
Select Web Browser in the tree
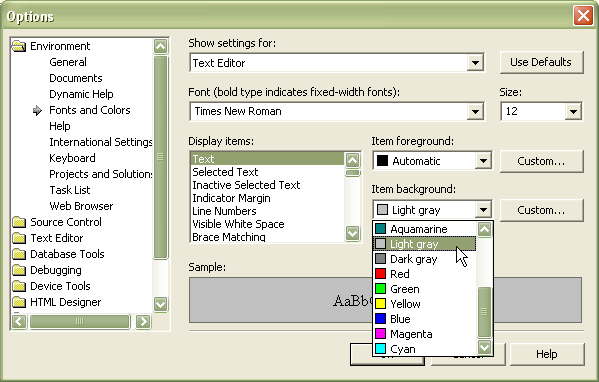(81, 206)
